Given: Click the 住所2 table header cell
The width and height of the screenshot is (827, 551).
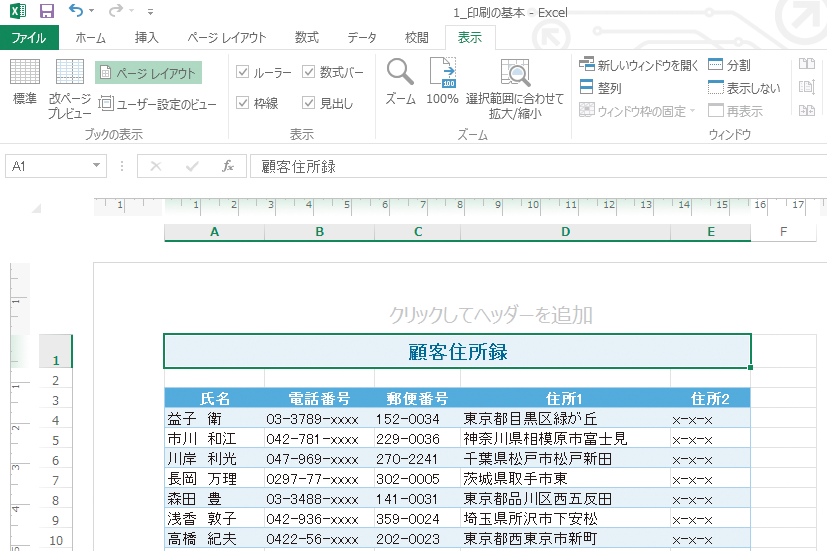Looking at the screenshot, I should [710, 398].
